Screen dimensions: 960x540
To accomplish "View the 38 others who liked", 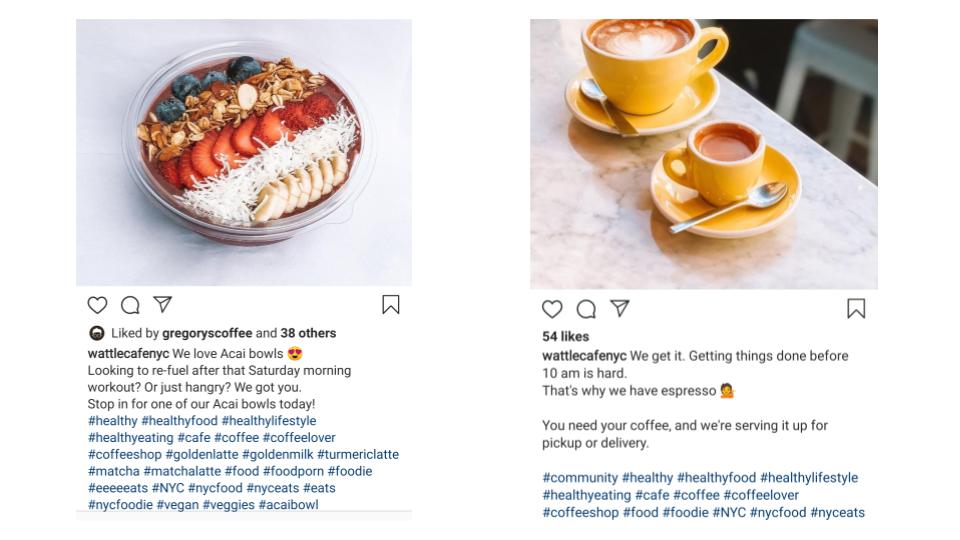I will point(308,333).
